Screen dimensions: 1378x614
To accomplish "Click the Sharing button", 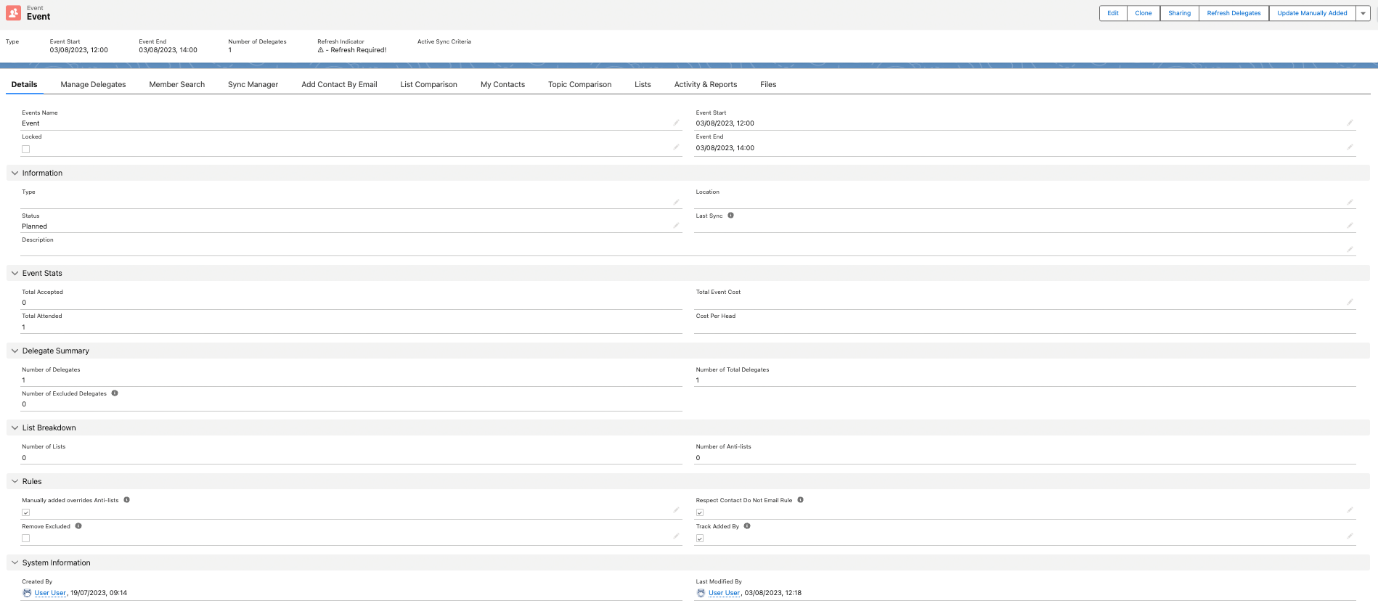I will click(1180, 13).
